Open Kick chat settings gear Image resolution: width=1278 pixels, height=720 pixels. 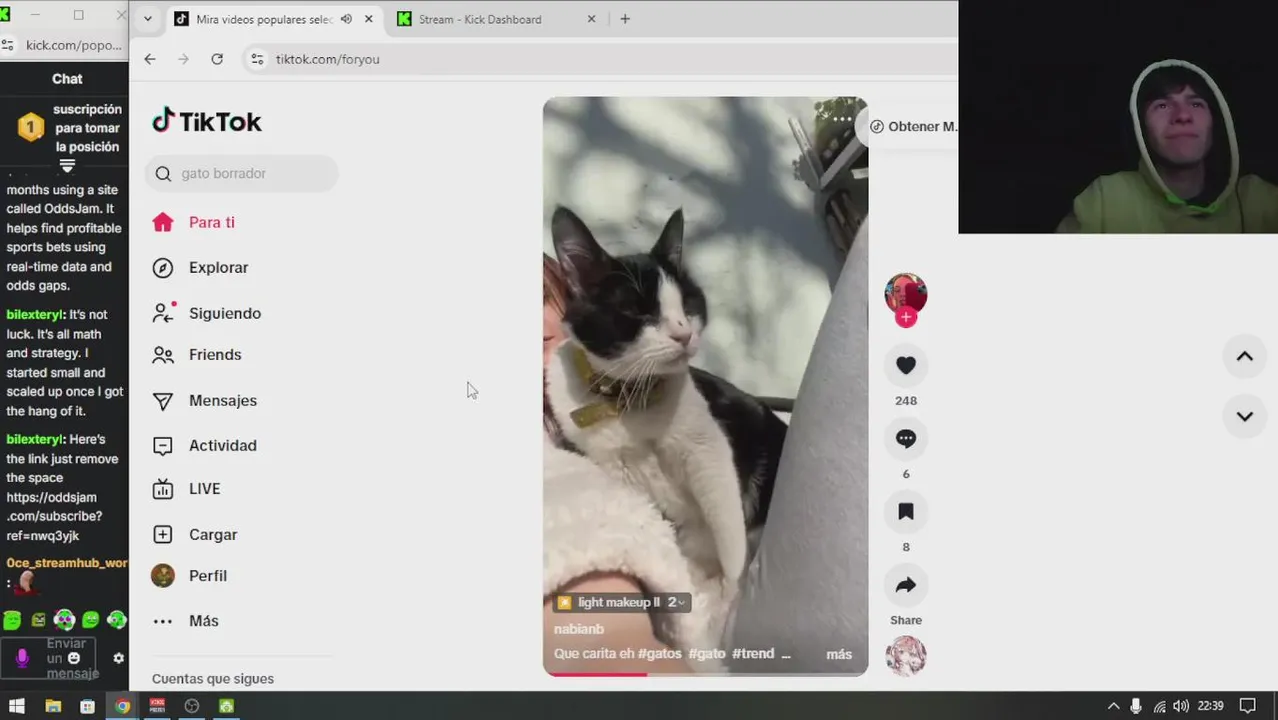point(118,658)
